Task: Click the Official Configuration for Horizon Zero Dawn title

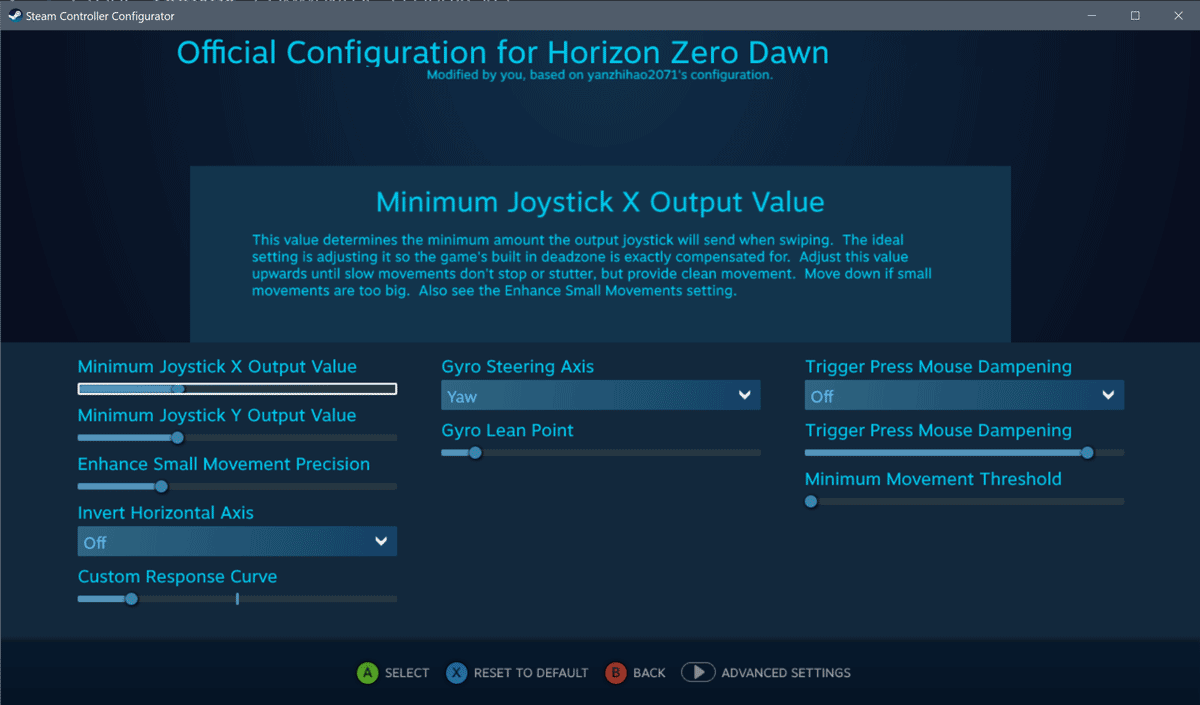Action: (x=503, y=52)
